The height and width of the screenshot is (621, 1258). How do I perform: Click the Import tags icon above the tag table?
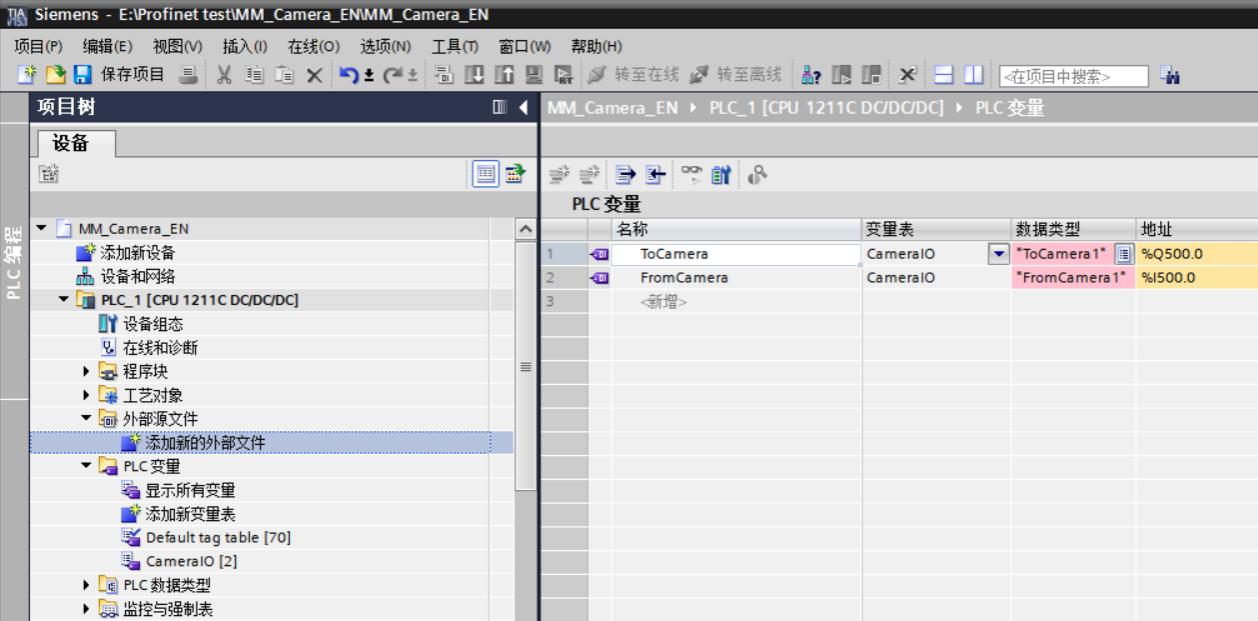tap(654, 174)
